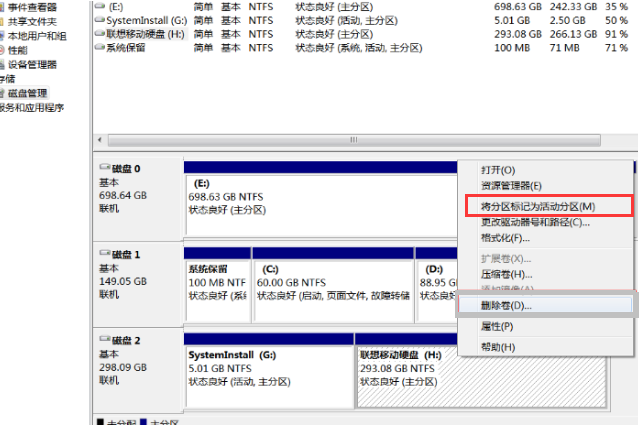Click the drive icon for 联想移动硬盘 (H:)
Image resolution: width=639 pixels, height=433 pixels.
coord(99,34)
